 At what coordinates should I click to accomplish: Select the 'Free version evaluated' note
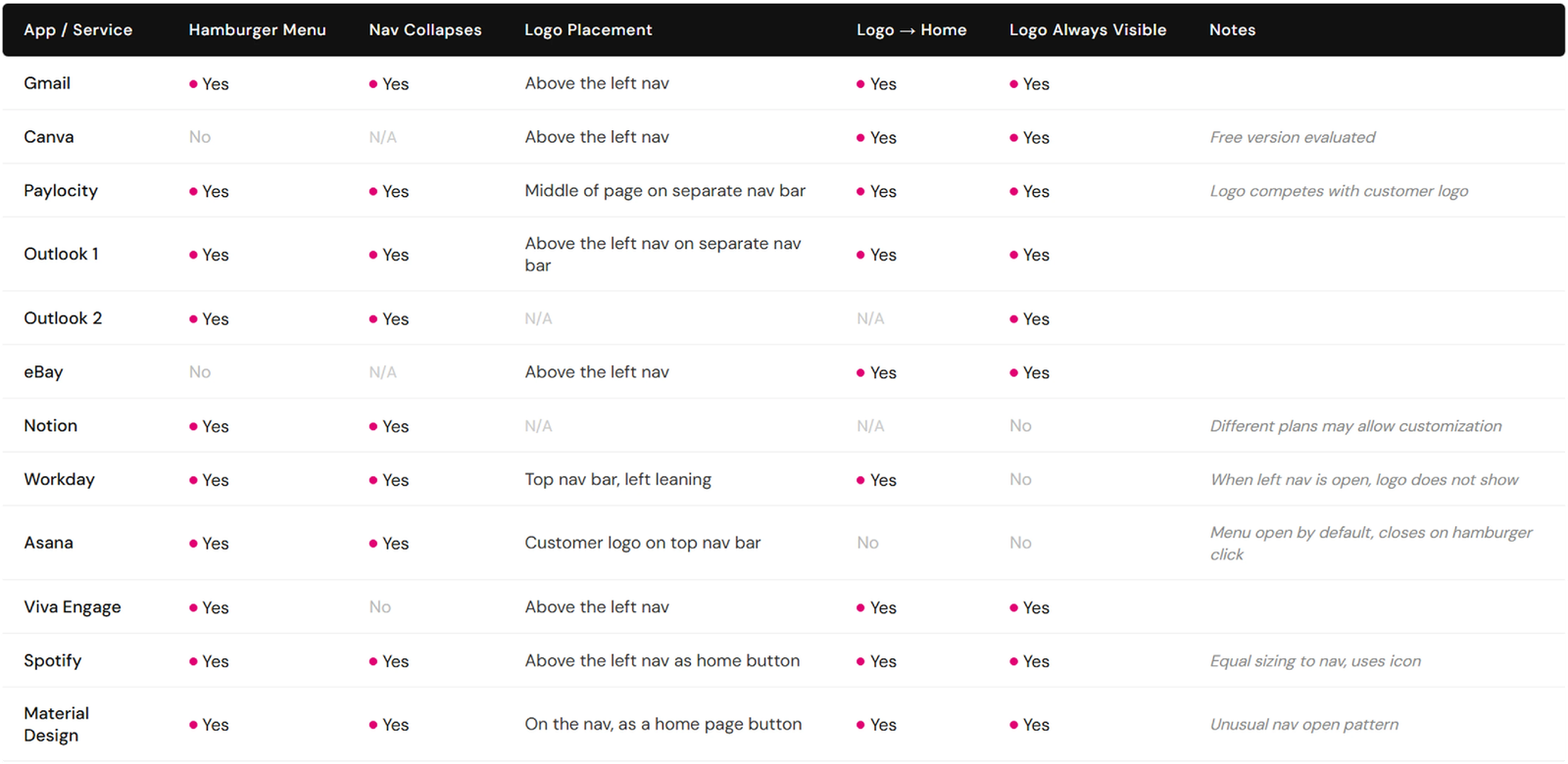(x=1292, y=137)
